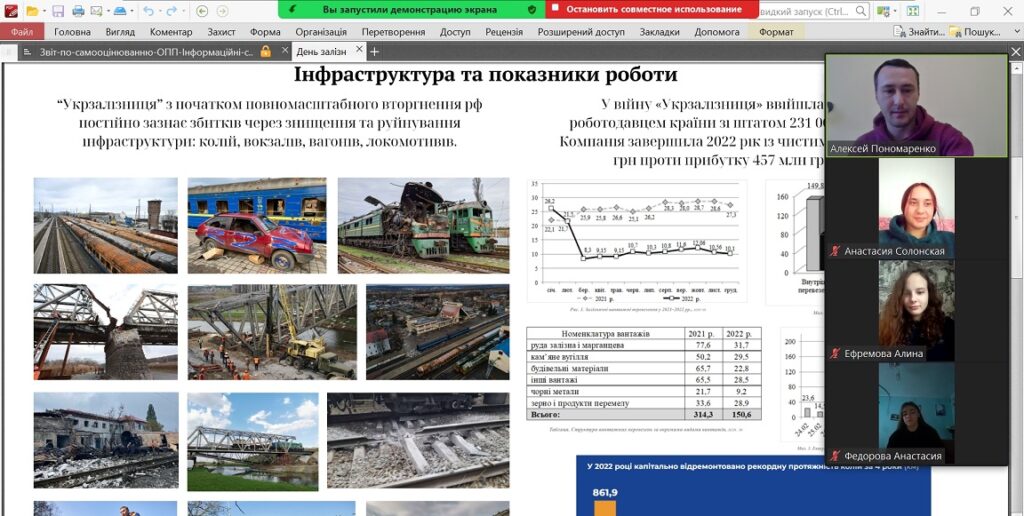Click muted mic icon of Анастасия Солонская
This screenshot has height=516, width=1024.
click(835, 251)
